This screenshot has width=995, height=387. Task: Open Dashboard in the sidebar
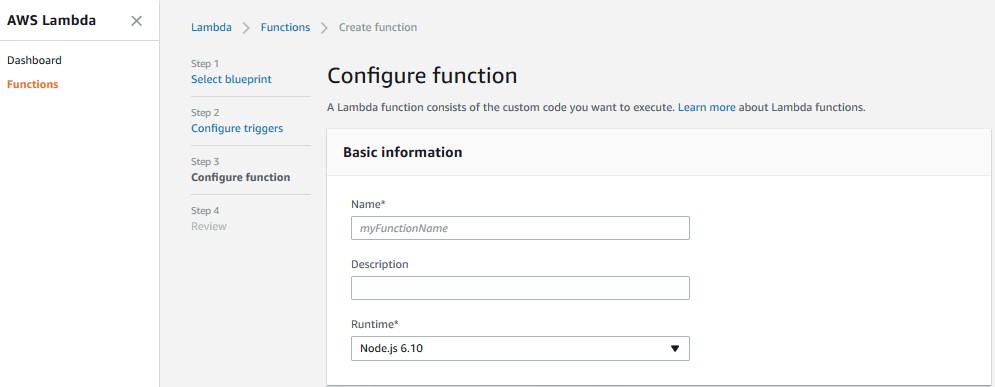(34, 60)
